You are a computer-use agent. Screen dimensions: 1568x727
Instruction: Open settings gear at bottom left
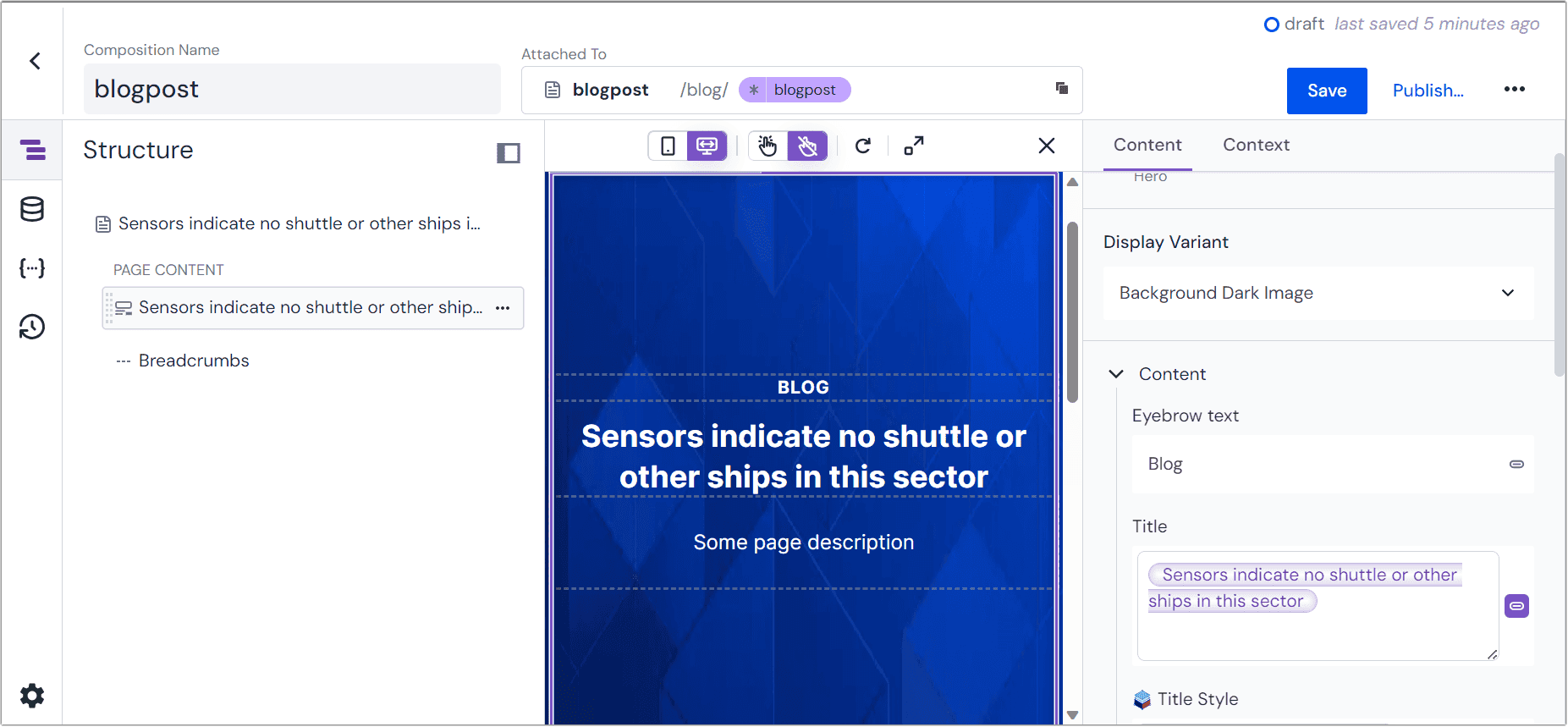(x=32, y=696)
